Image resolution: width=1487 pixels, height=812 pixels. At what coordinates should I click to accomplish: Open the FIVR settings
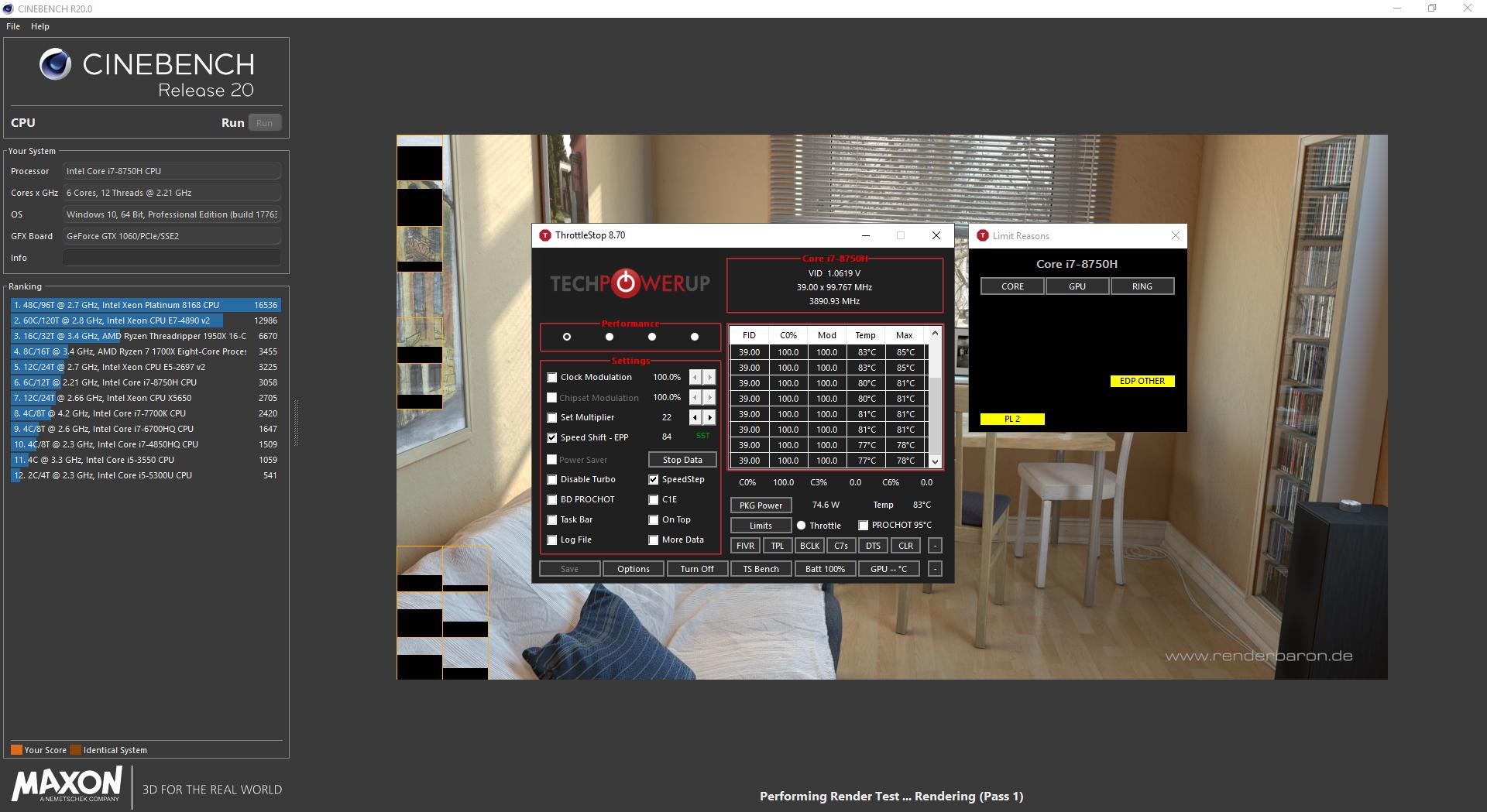(x=745, y=546)
